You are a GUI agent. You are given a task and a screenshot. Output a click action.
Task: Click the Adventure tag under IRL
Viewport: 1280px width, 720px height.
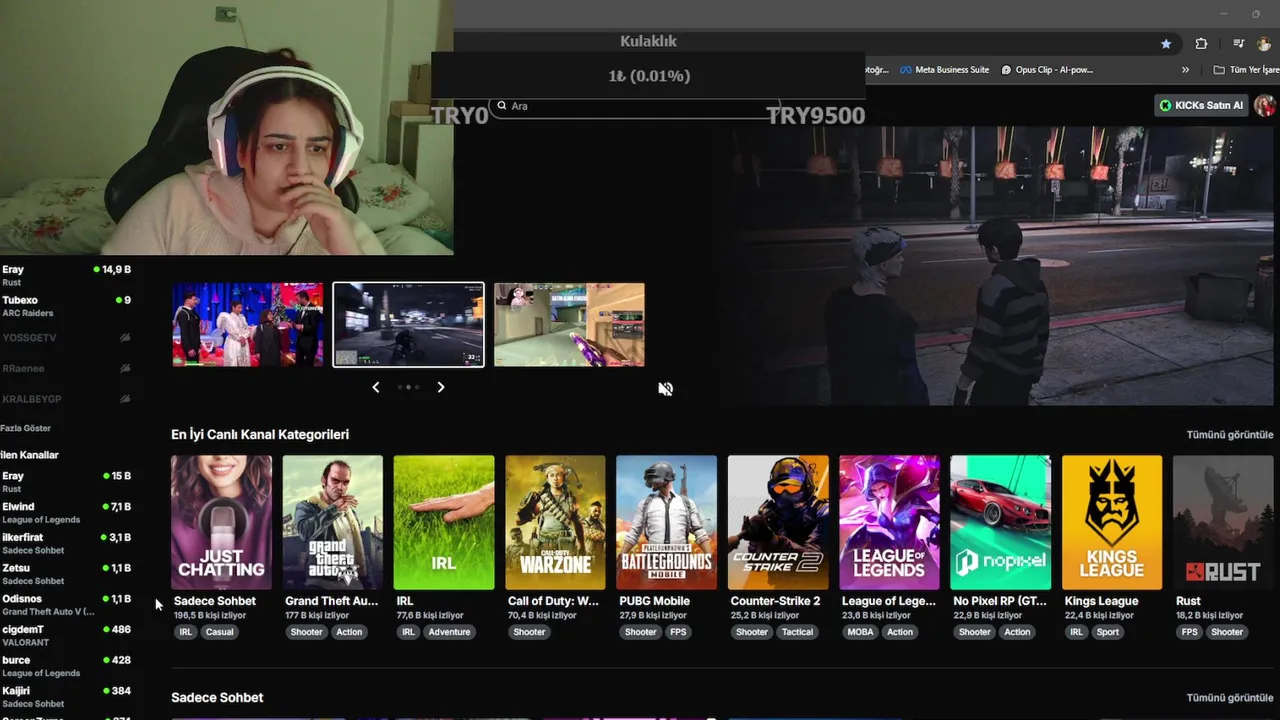click(449, 632)
